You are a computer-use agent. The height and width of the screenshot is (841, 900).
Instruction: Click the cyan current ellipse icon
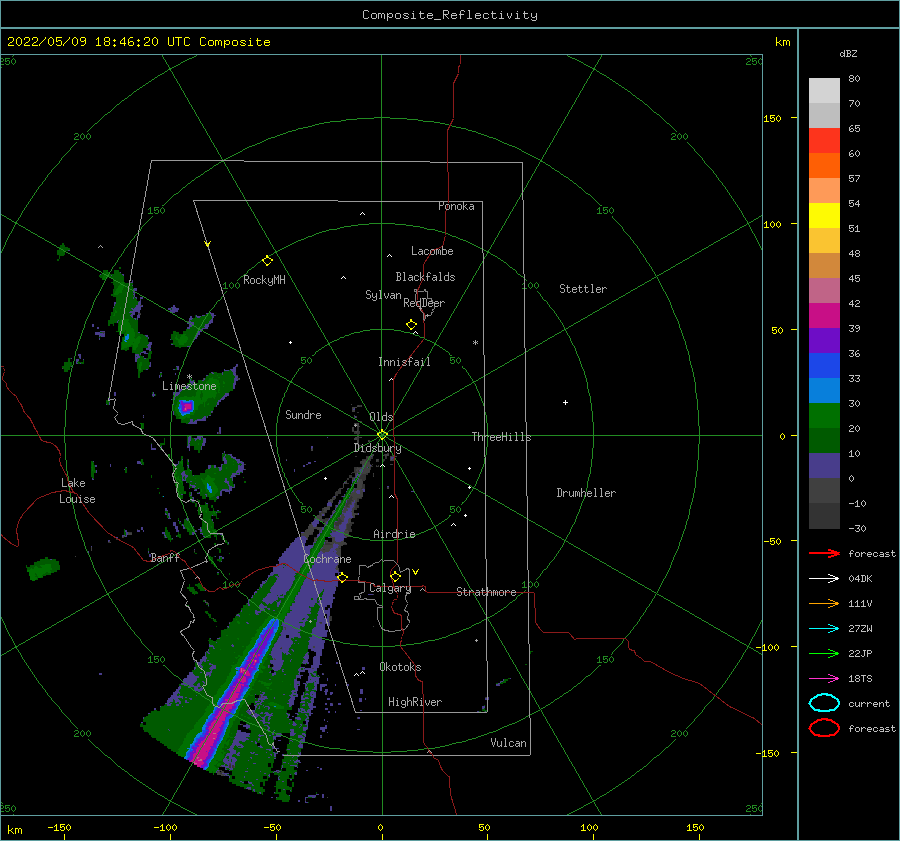tap(824, 703)
